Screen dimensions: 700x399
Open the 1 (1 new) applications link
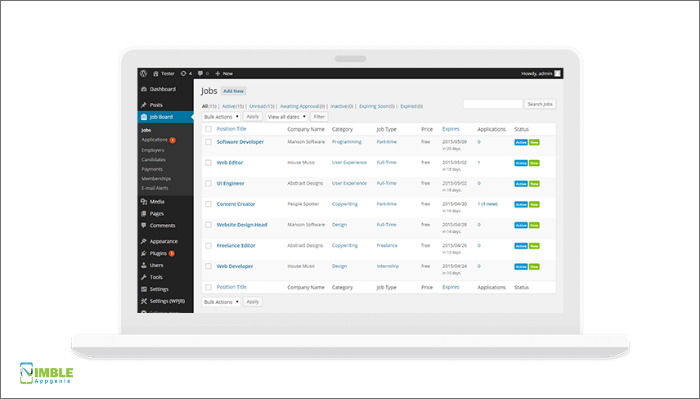(488, 204)
